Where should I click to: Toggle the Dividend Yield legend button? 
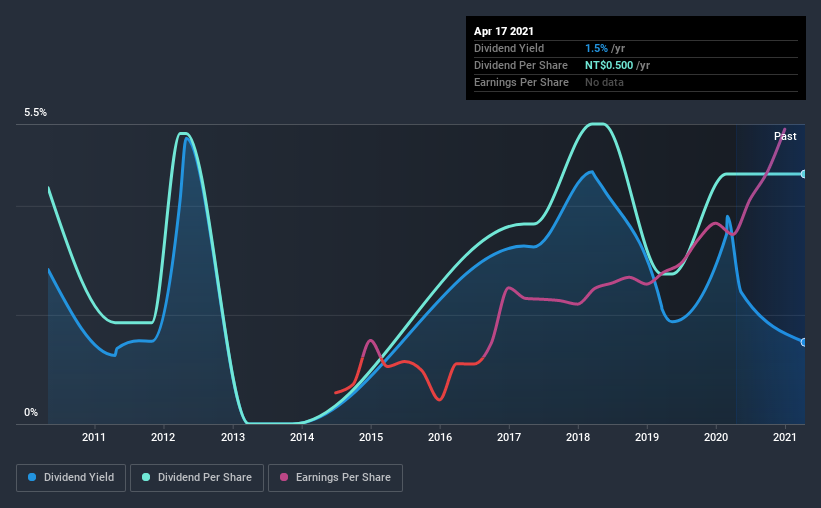[x=71, y=478]
